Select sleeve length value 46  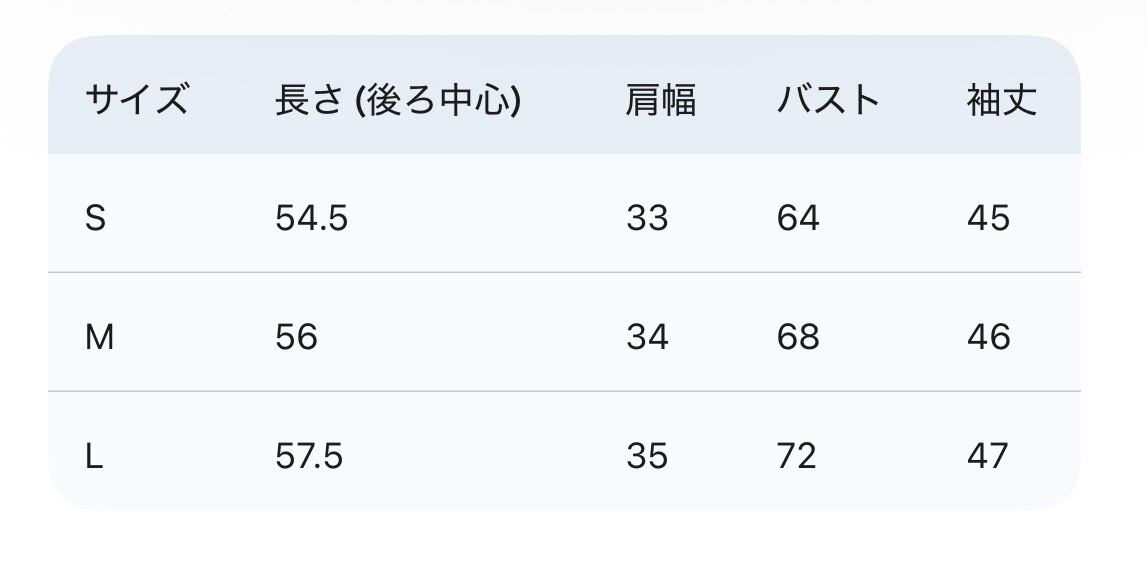point(988,337)
